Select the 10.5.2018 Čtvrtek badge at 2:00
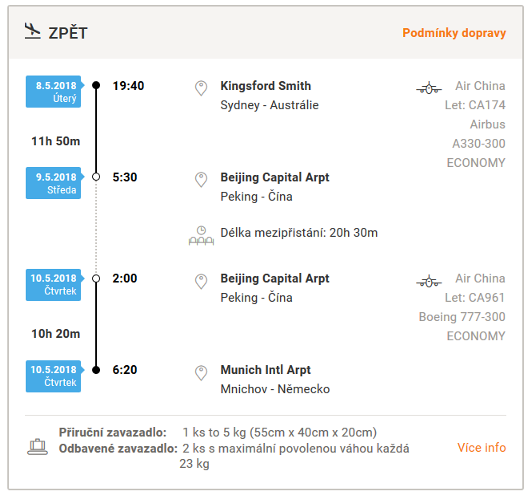531x494 pixels. tap(55, 285)
